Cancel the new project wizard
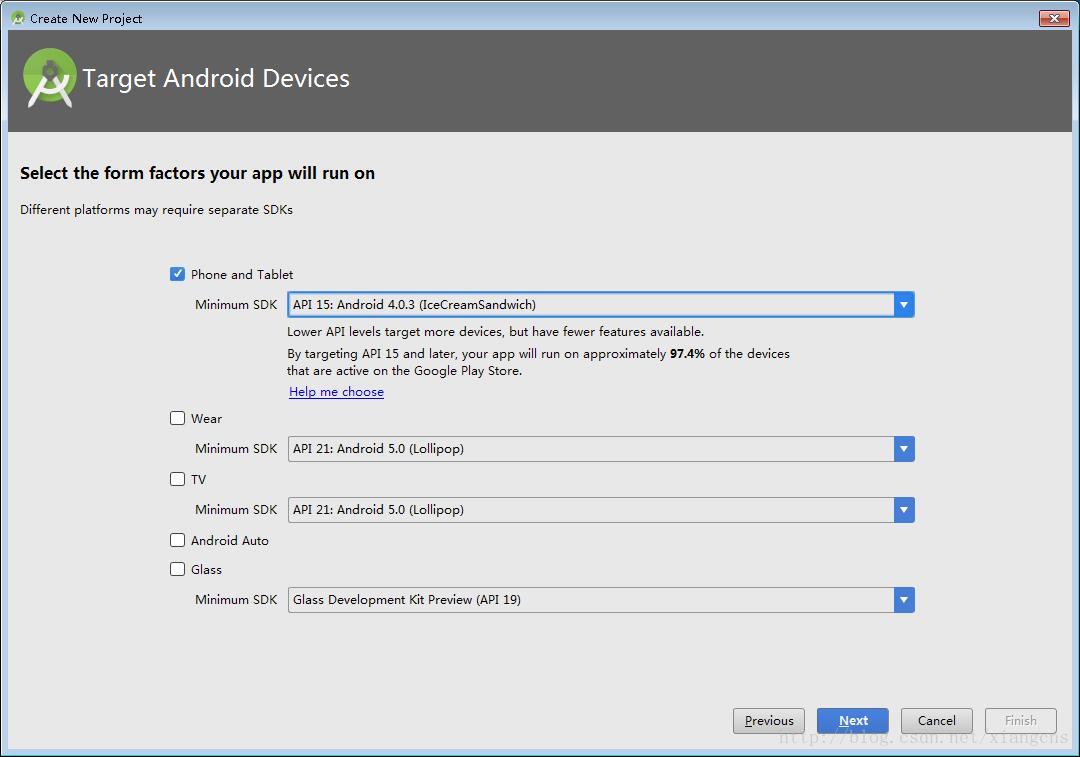Screen dimensions: 1080x757 (x=937, y=720)
